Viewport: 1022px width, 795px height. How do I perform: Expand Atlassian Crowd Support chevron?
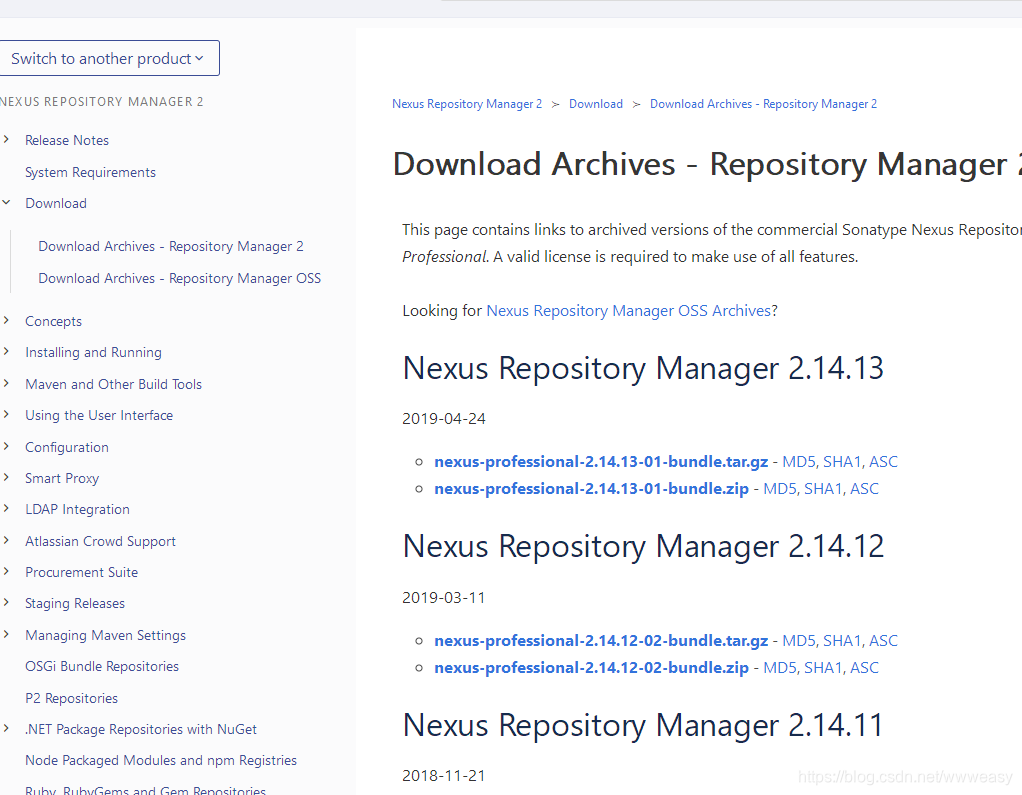click(x=7, y=540)
